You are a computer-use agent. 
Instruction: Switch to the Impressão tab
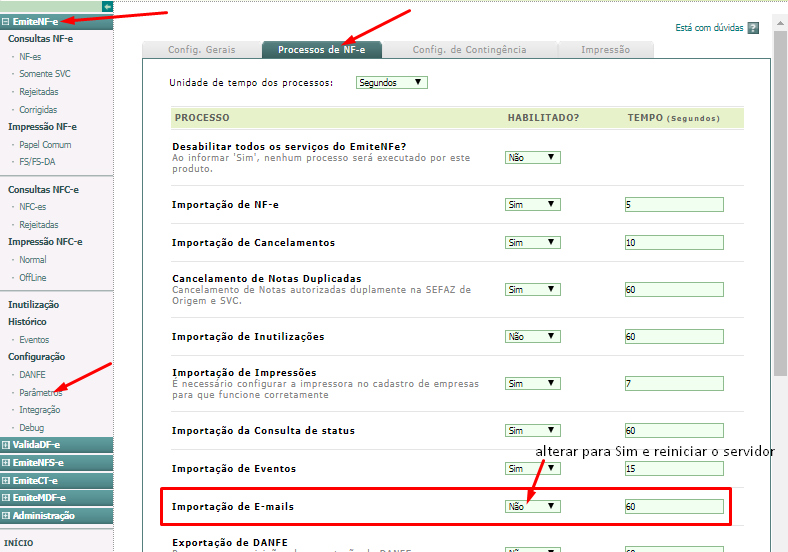(606, 50)
